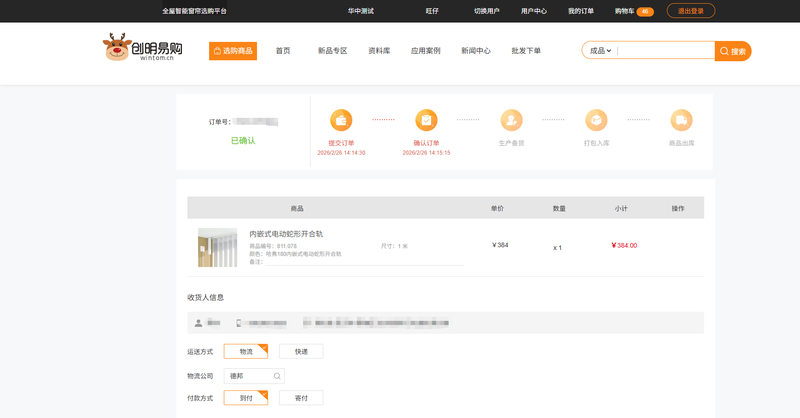
Task: Click the 全屋智能窗帘选购平台 text
Action: pos(194,11)
